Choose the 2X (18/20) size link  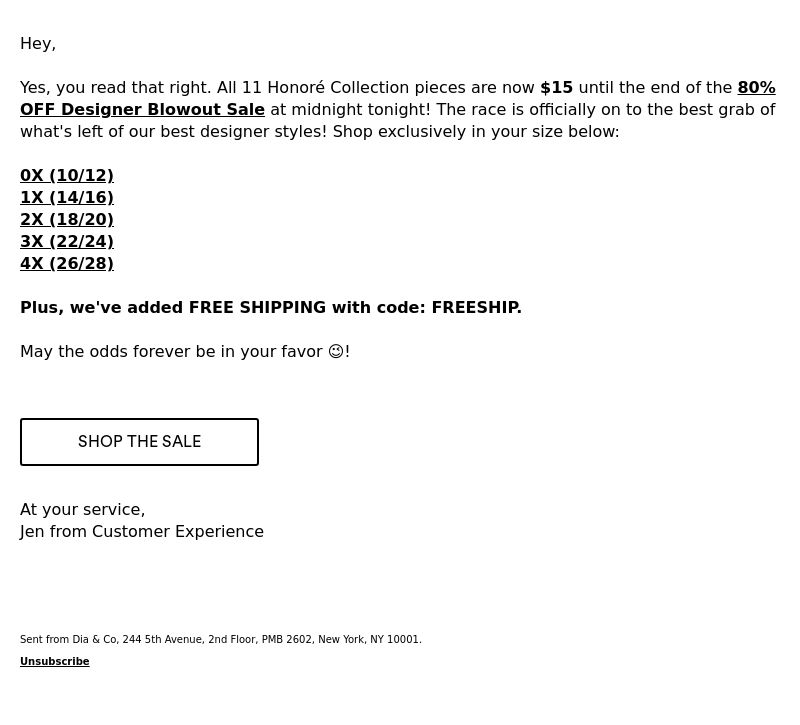point(67,219)
